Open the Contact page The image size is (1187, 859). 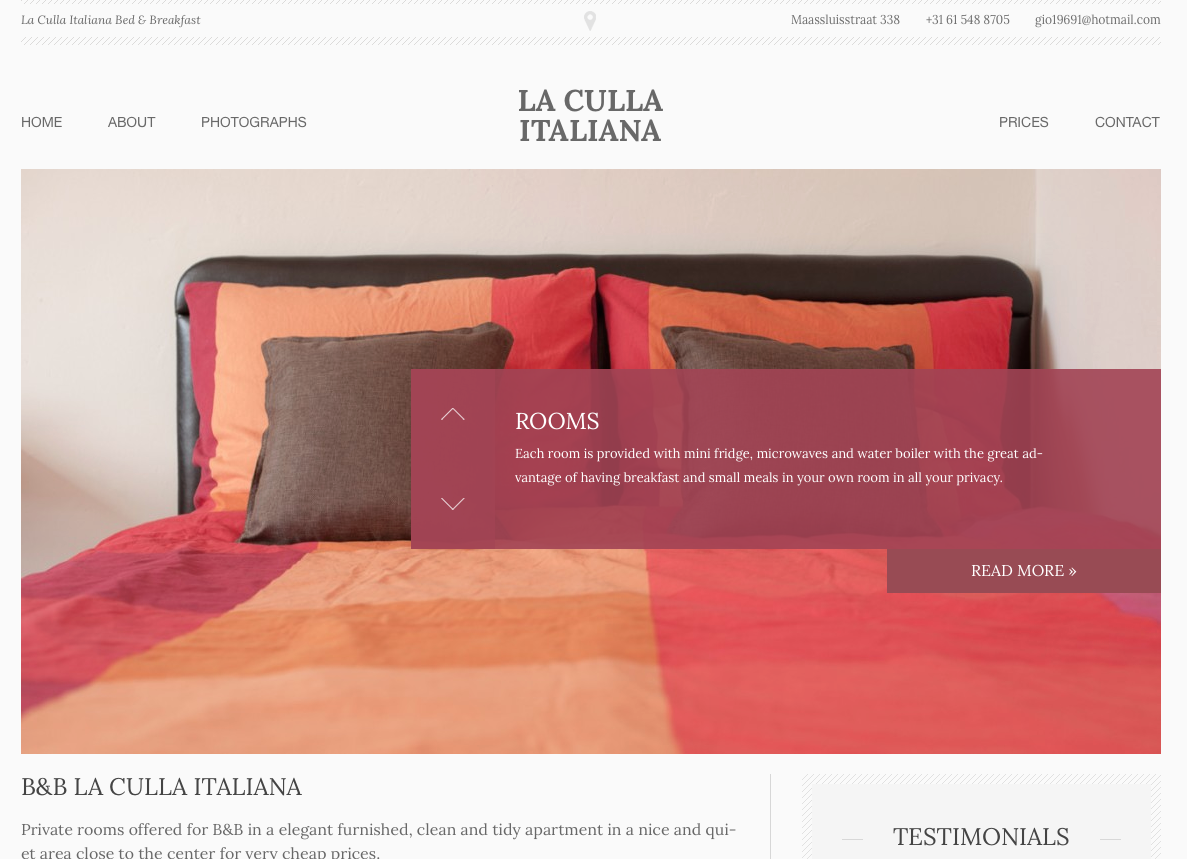tap(1127, 123)
